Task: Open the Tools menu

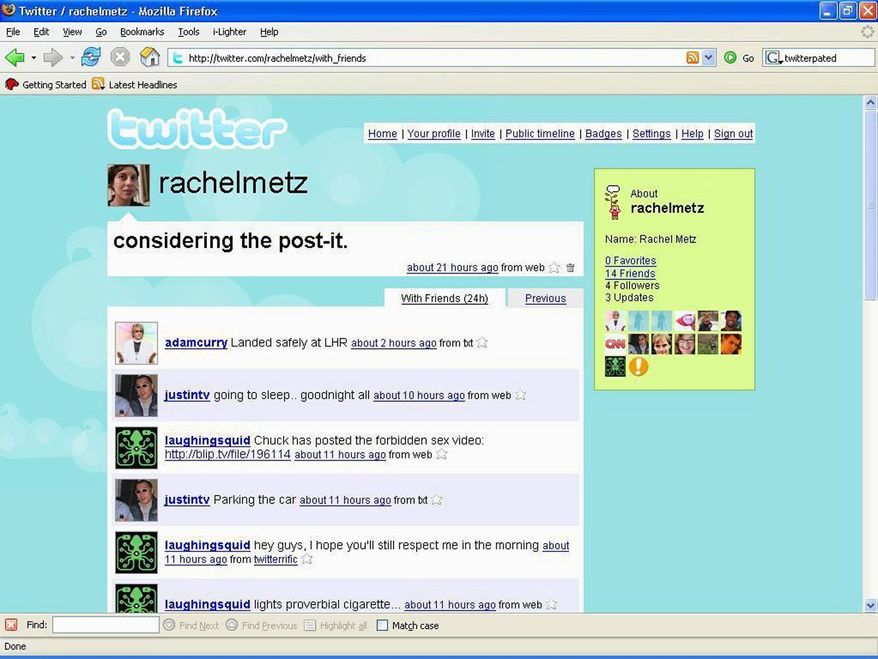Action: coord(189,32)
